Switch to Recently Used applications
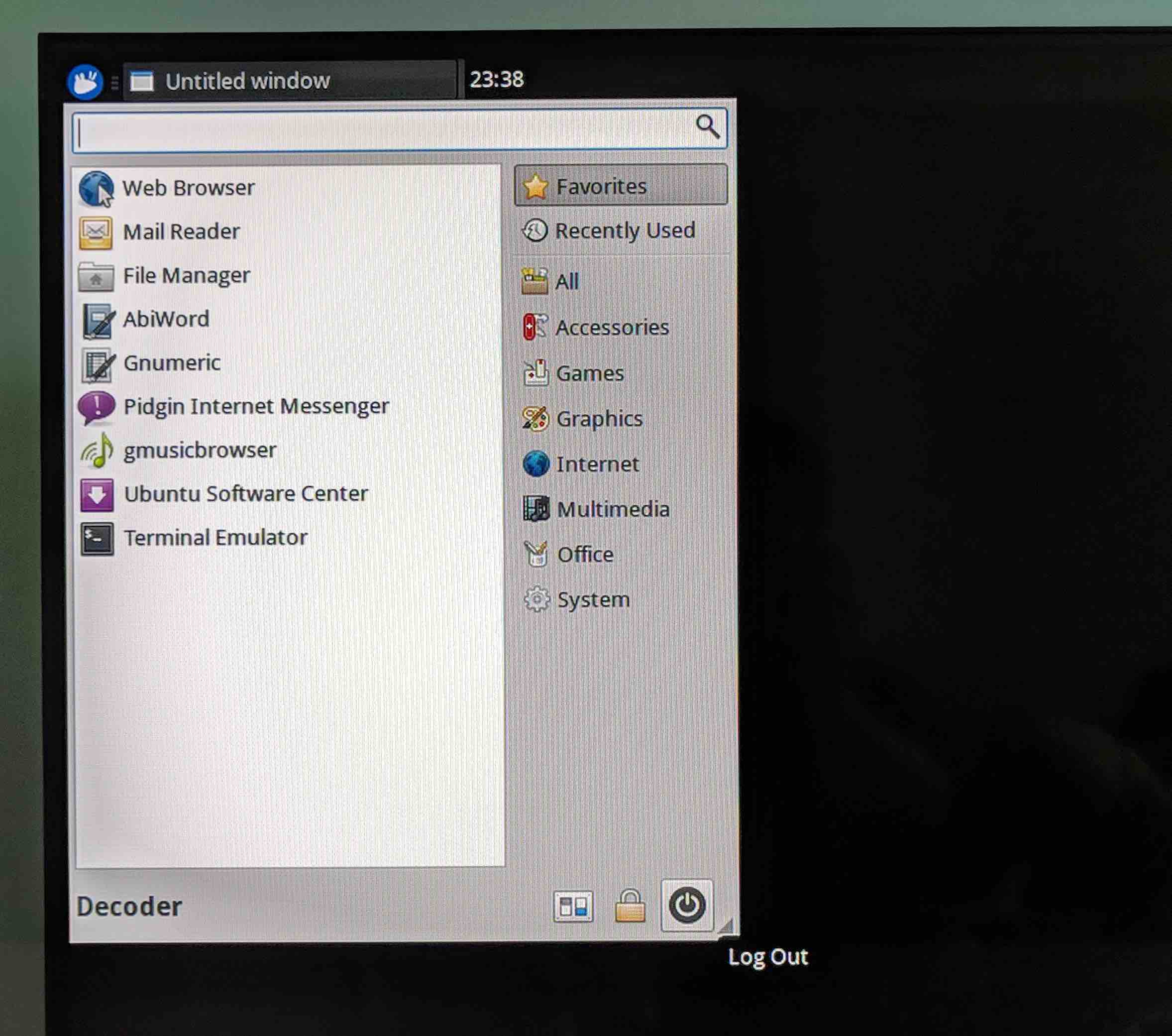 pos(626,230)
